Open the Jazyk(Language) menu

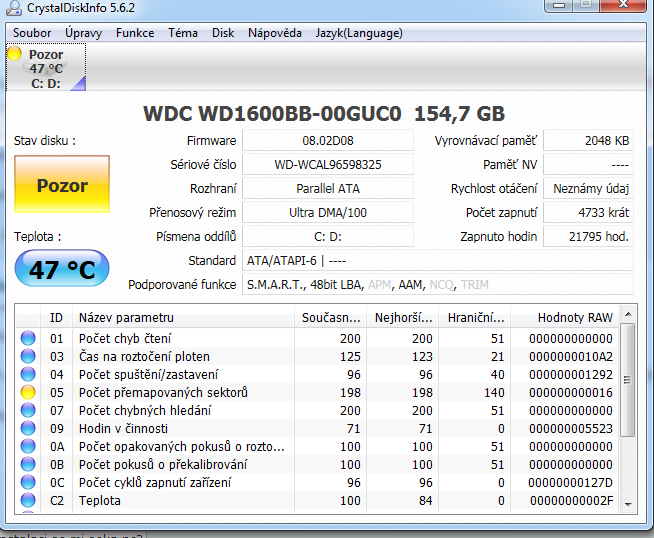pos(359,33)
